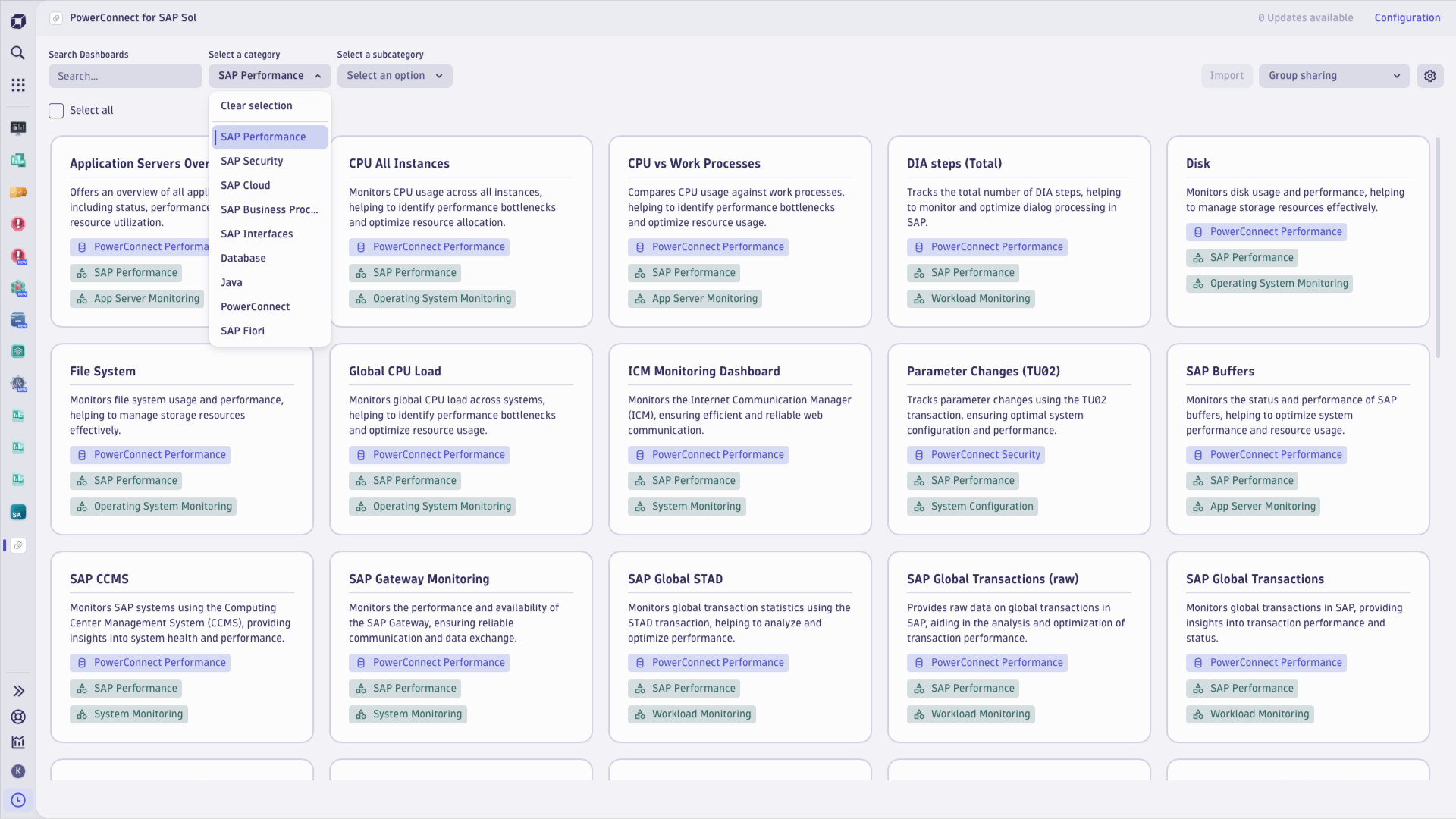Open the activity chart icon near sidebar bottom
The image size is (1456, 819).
pyautogui.click(x=18, y=743)
